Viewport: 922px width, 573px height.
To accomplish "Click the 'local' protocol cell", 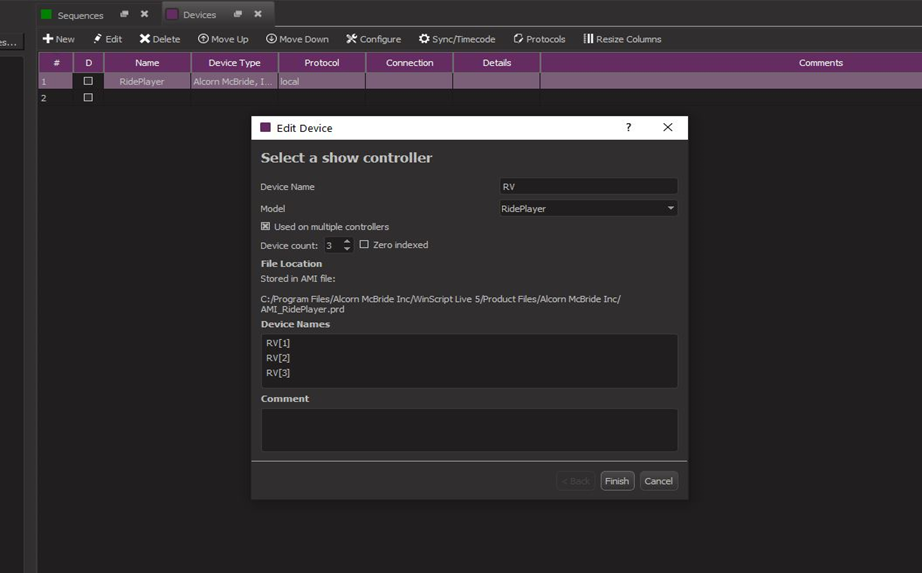I will pos(322,81).
